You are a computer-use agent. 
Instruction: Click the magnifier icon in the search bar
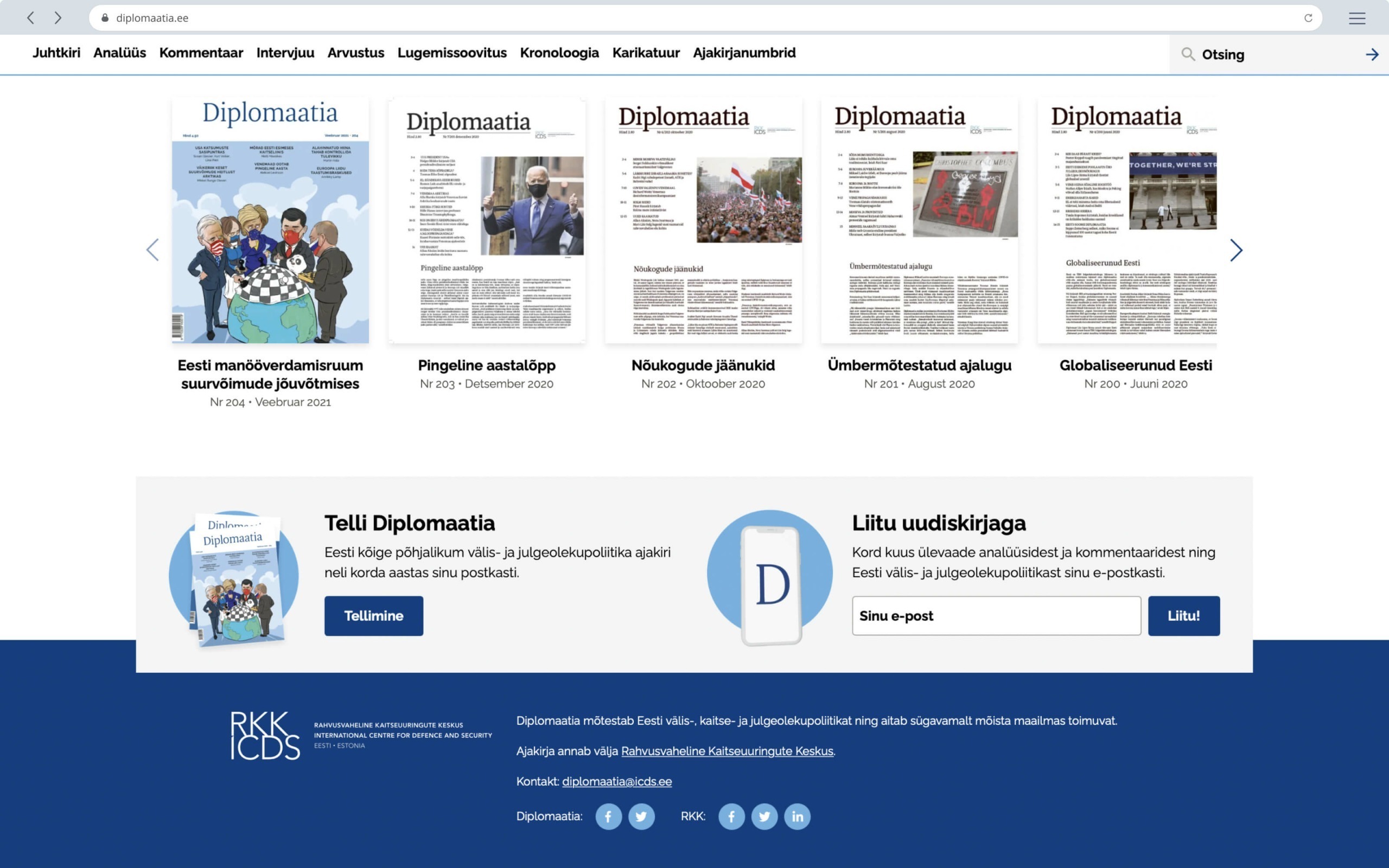point(1189,55)
